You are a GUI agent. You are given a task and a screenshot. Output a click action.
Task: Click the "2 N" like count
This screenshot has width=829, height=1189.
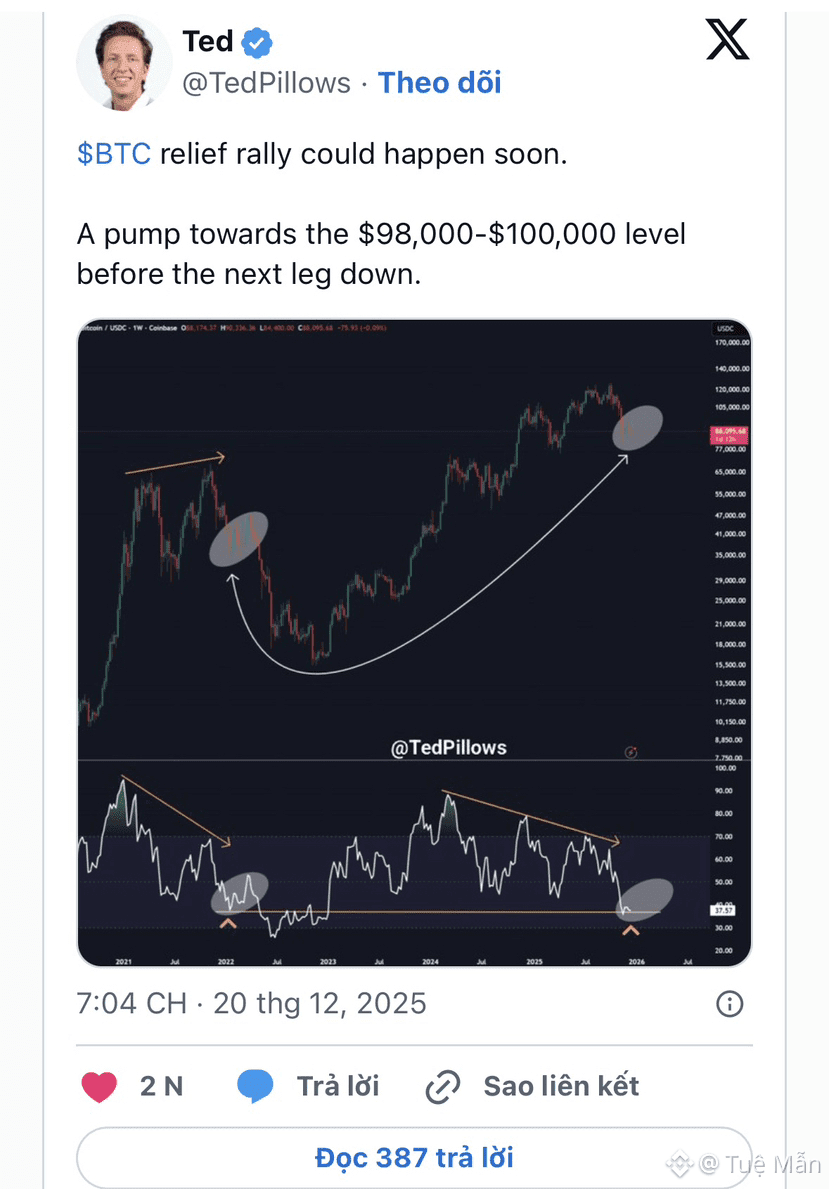(x=161, y=1086)
